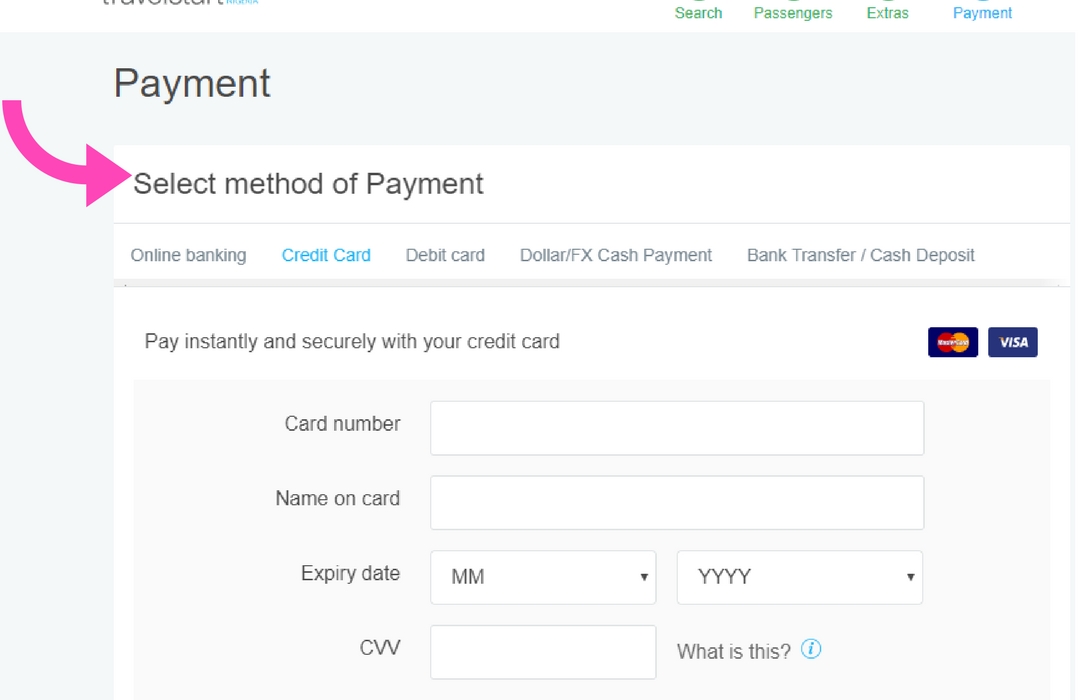Focus the Name on card field
The height and width of the screenshot is (700, 1080).
[x=677, y=502]
